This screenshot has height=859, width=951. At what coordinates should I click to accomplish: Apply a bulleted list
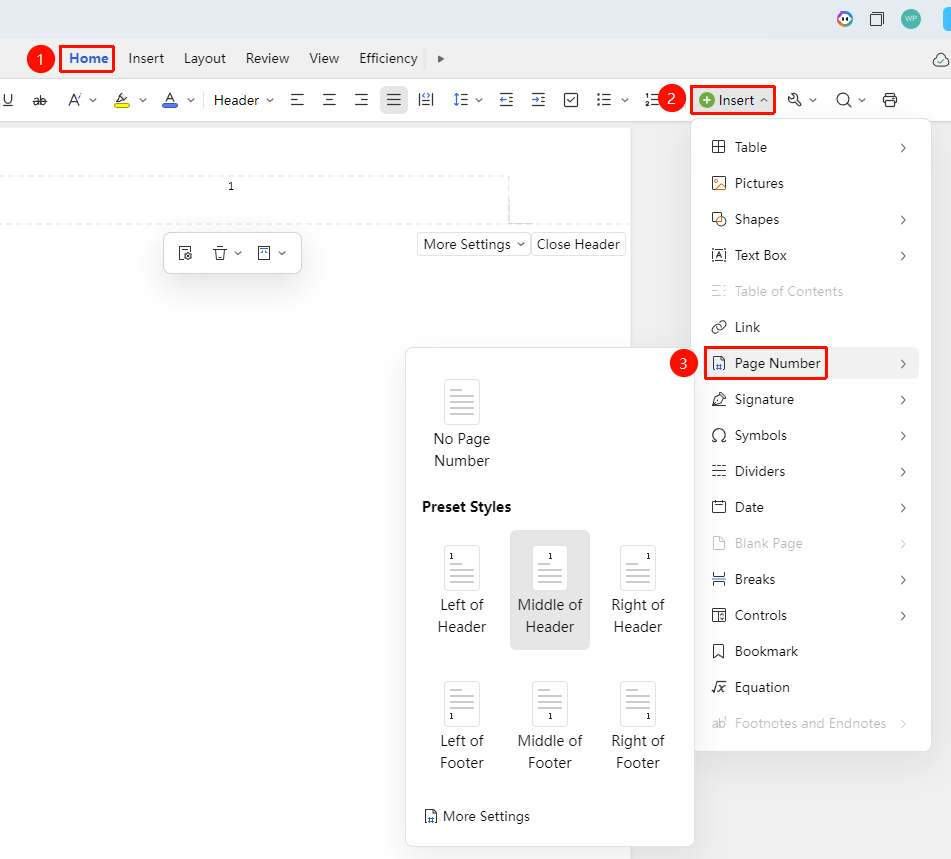603,100
